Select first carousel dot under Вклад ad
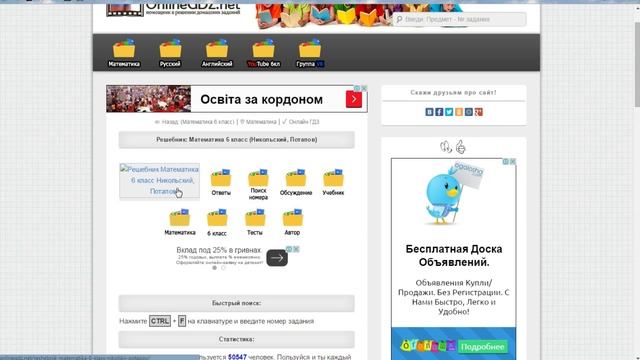Image resolution: width=640 pixels, height=360 pixels. pos(215,268)
